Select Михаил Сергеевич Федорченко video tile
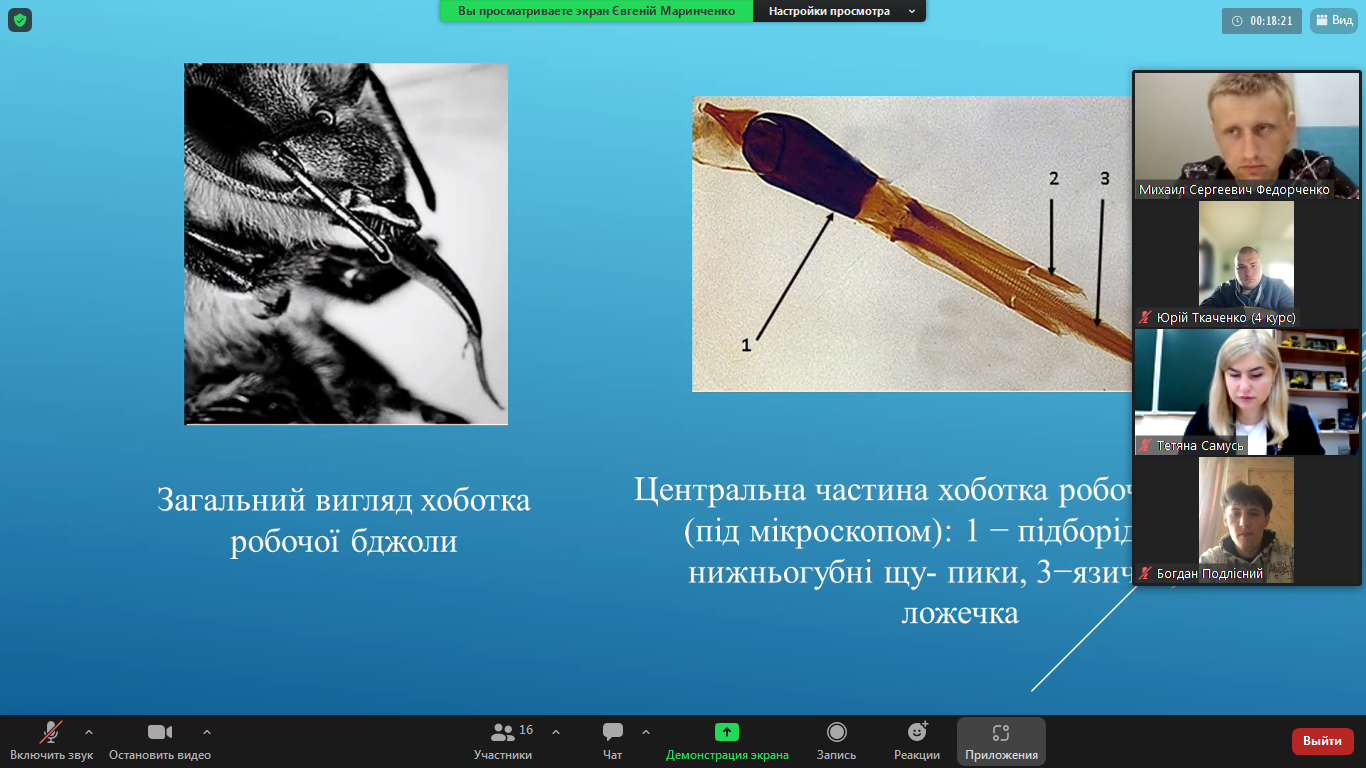 1246,135
